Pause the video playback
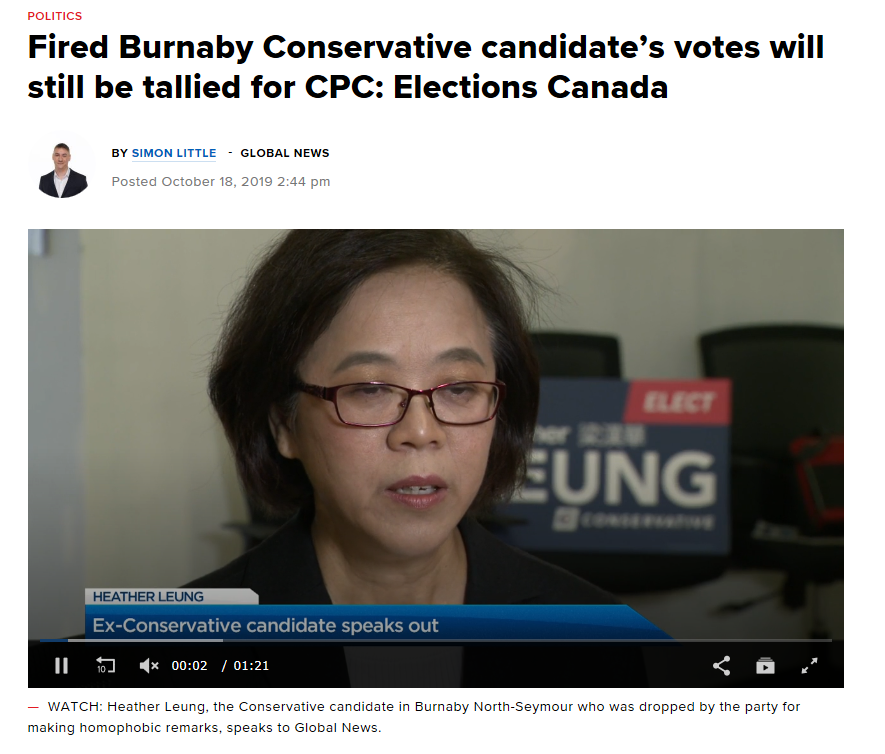 tap(62, 666)
